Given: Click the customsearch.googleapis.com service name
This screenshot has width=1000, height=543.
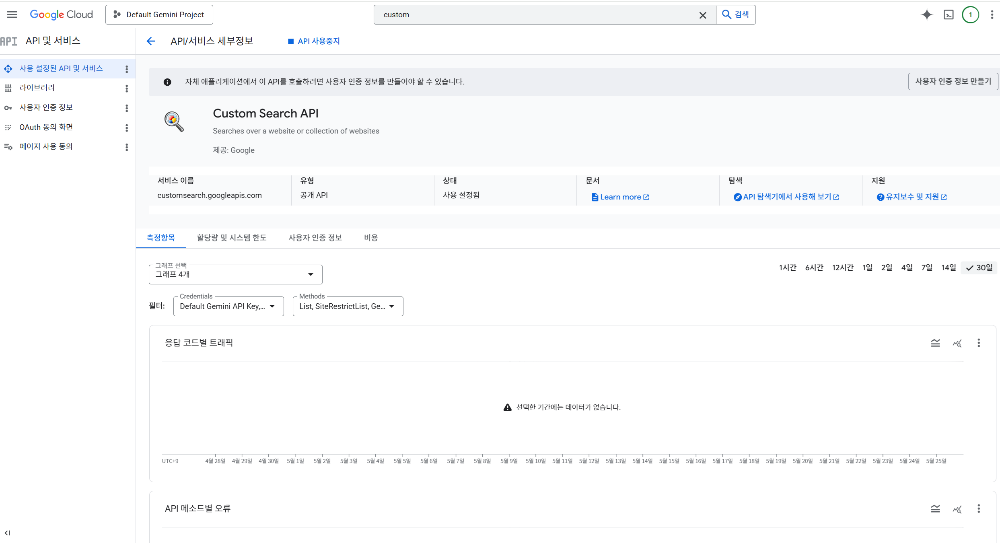Looking at the screenshot, I should pyautogui.click(x=210, y=195).
